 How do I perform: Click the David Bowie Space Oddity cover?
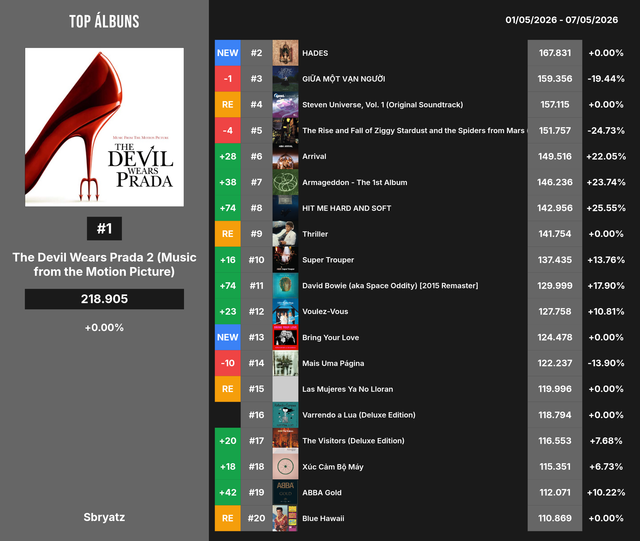click(285, 286)
